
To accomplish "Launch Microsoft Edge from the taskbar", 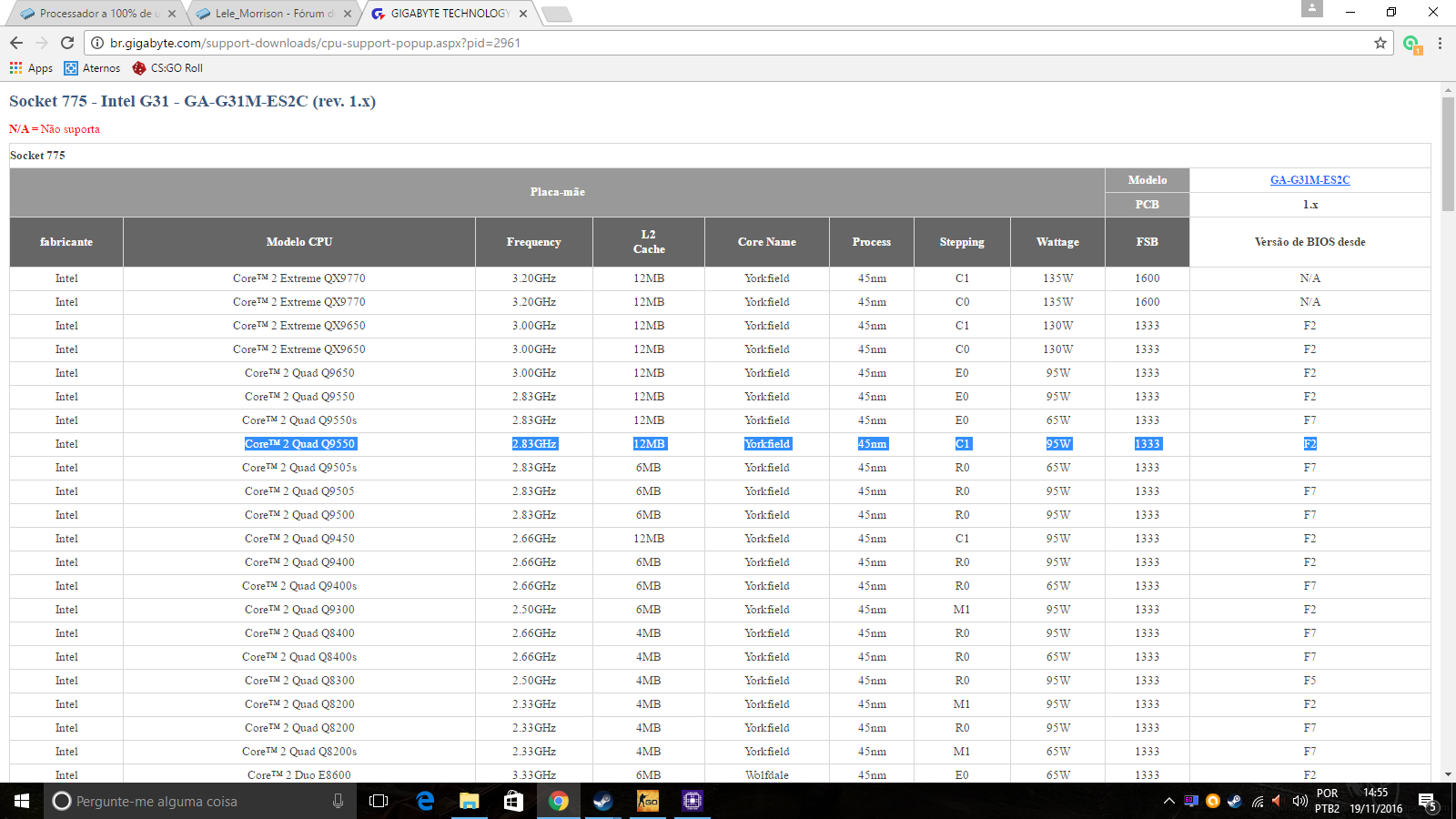I will click(x=425, y=801).
